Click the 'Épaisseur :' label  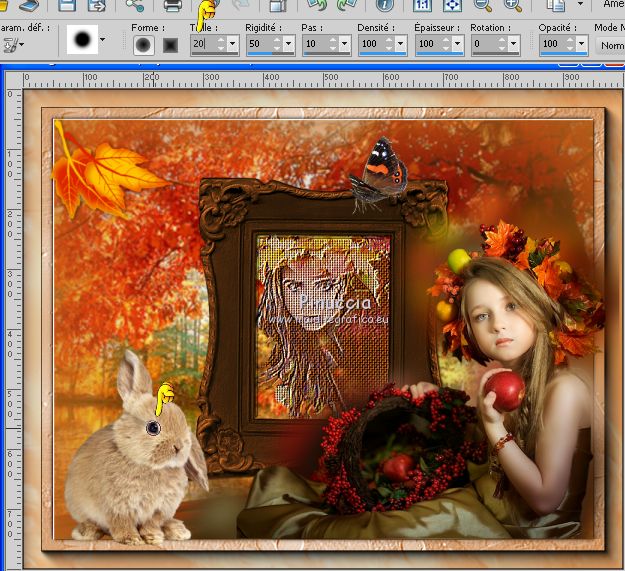[x=437, y=28]
